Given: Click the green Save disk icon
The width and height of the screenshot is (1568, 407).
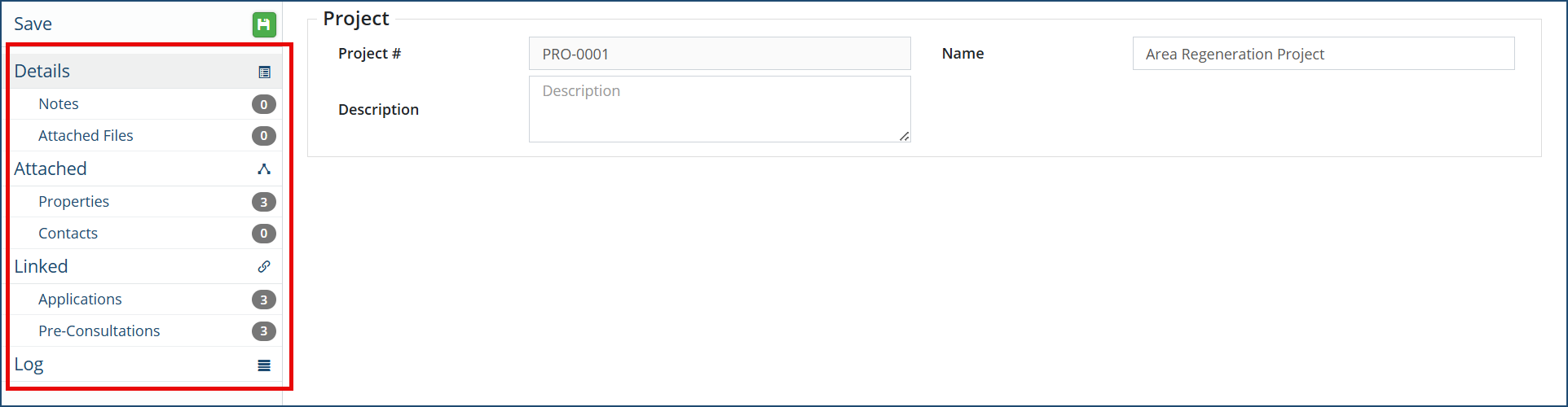Looking at the screenshot, I should pyautogui.click(x=264, y=25).
